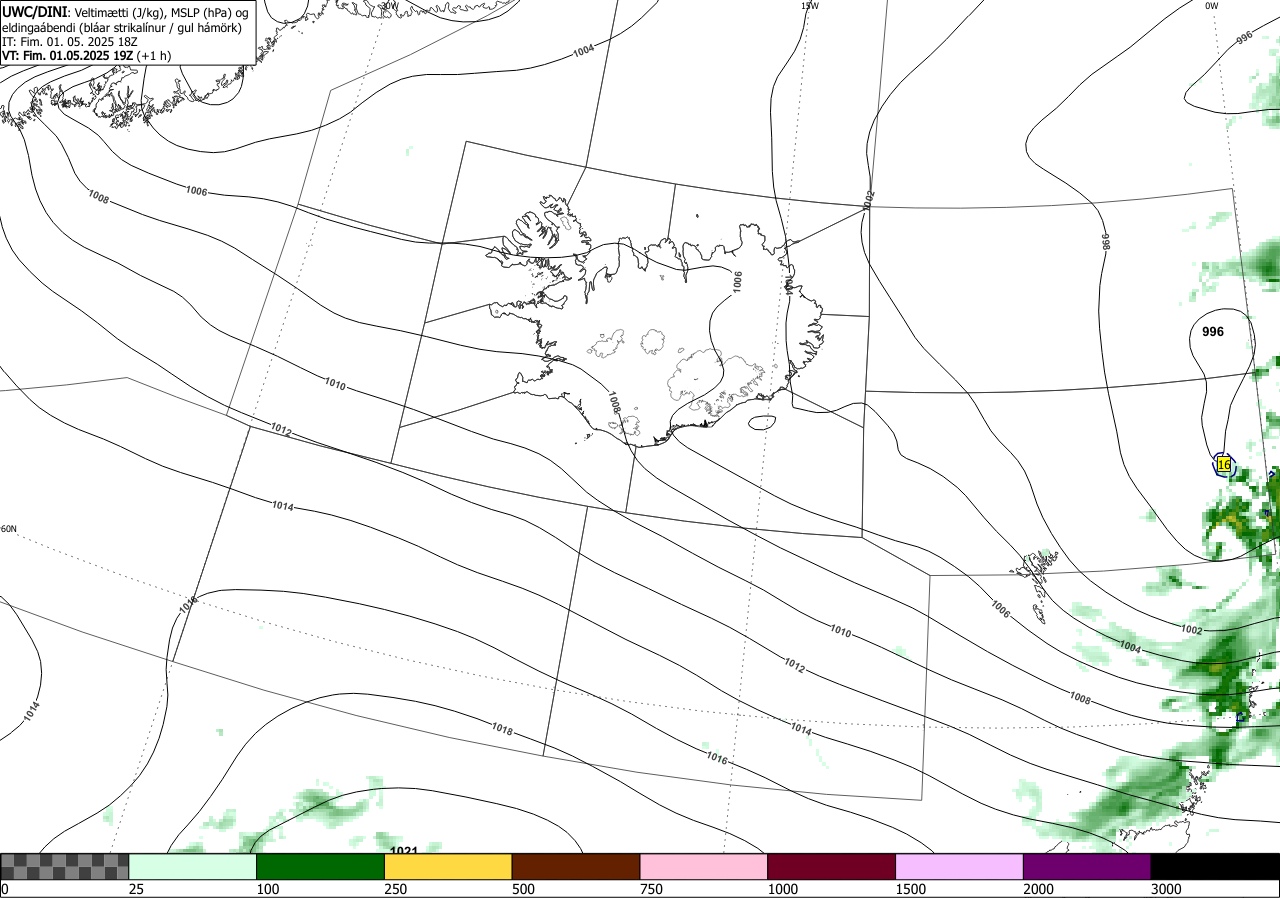Choose the pink 750–1000 legend swatch
This screenshot has height=898, width=1280.
coord(704,866)
